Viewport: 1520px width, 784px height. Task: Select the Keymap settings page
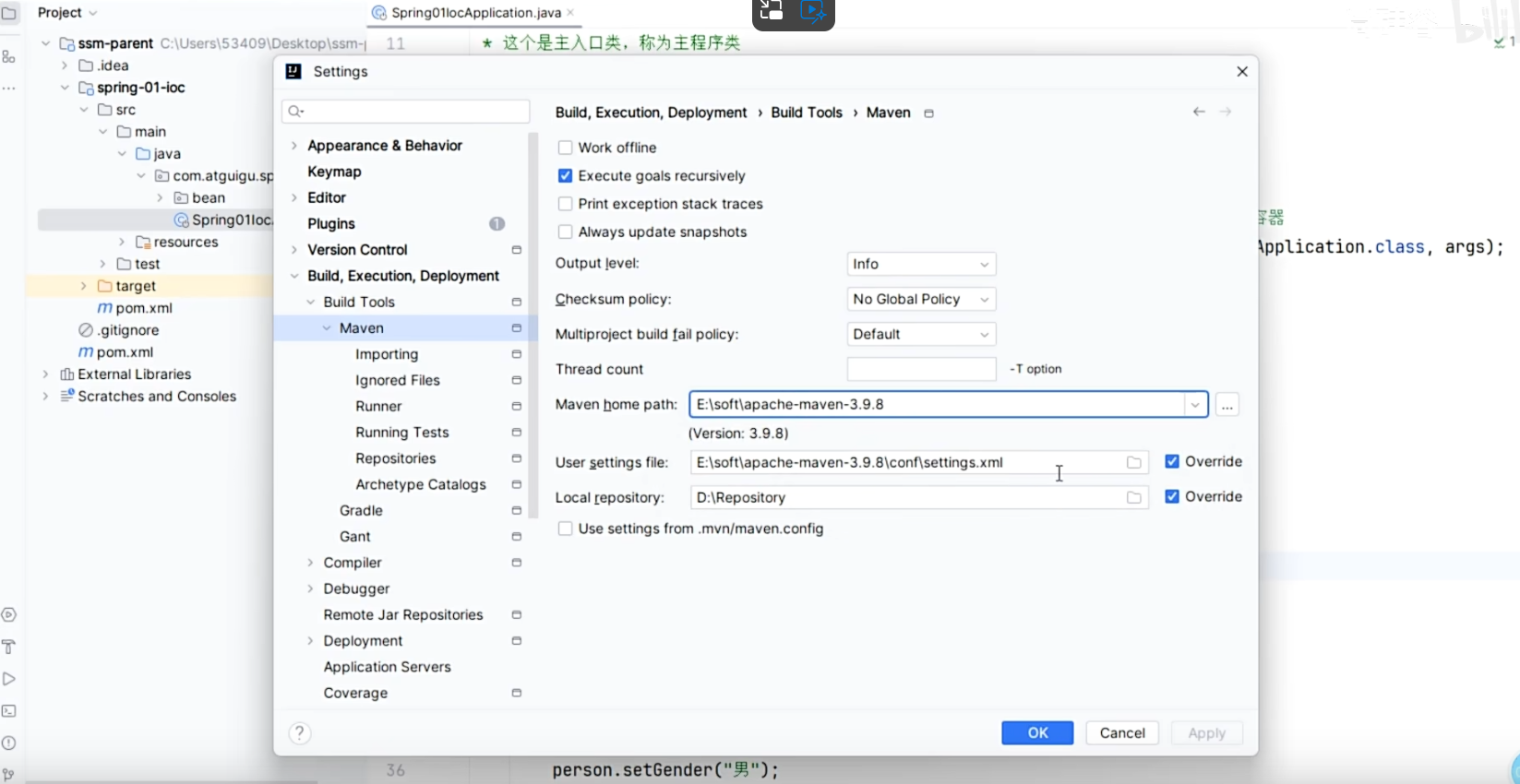point(334,172)
